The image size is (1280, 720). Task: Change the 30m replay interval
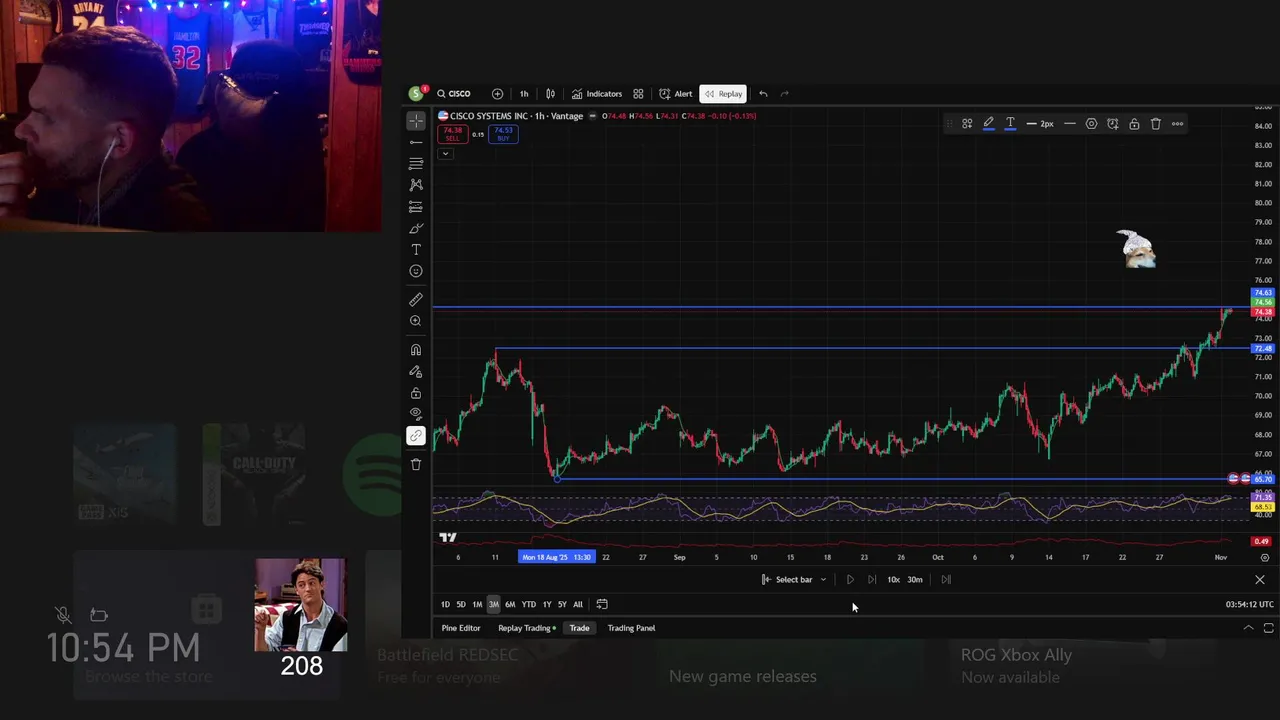click(915, 579)
